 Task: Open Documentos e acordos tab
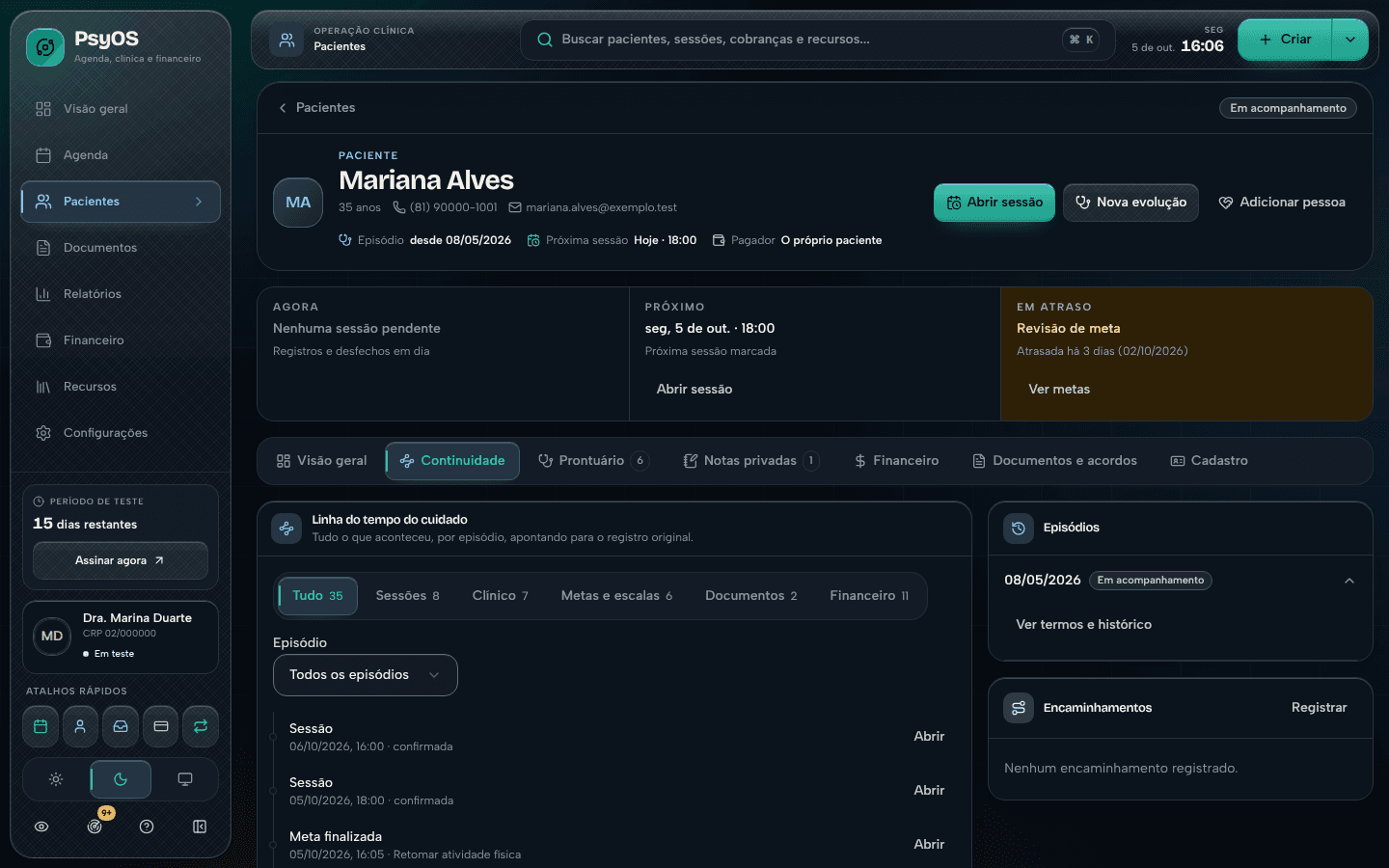tap(1054, 461)
